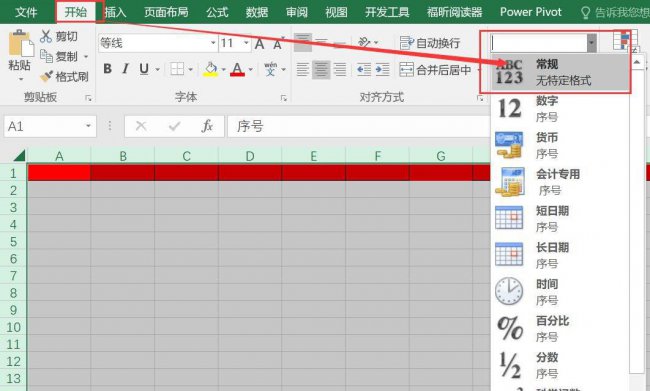Switch to the 数据 tab
Viewport: 650px width, 391px height.
tap(257, 12)
